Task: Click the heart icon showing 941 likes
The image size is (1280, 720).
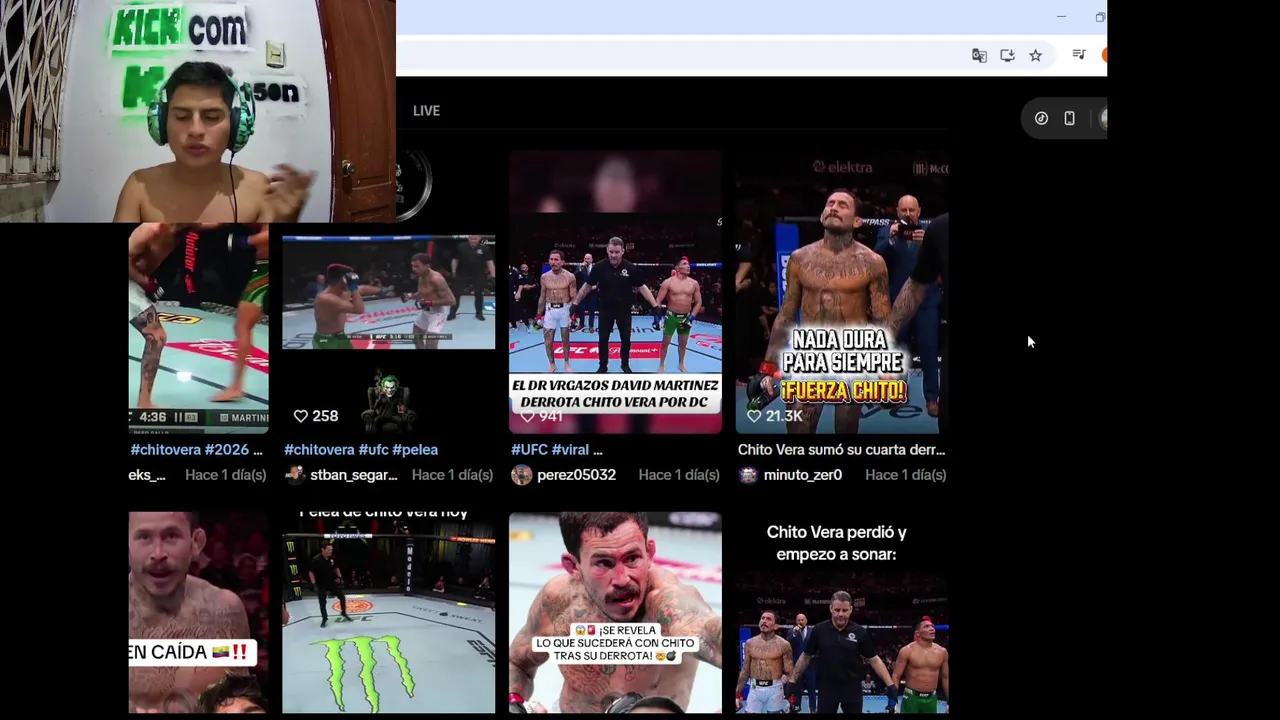Action: (527, 416)
